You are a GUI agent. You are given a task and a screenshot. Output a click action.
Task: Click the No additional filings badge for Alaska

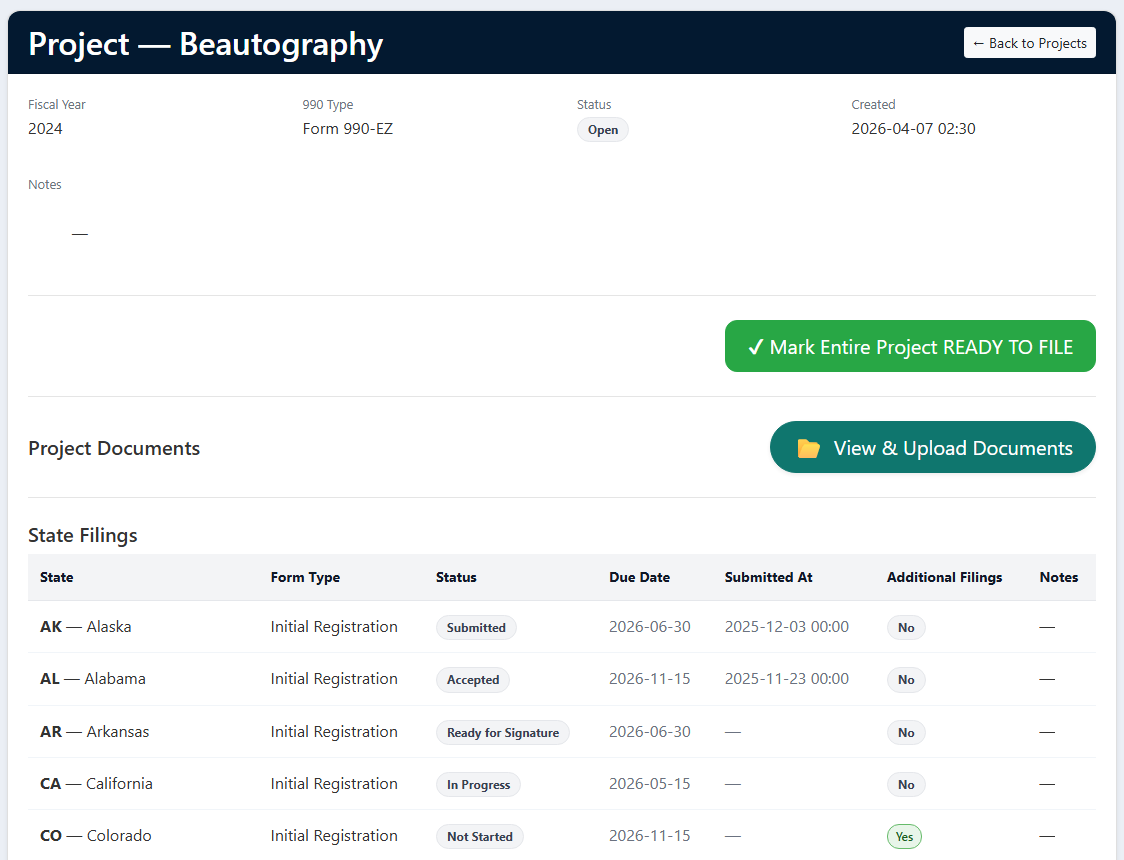906,628
